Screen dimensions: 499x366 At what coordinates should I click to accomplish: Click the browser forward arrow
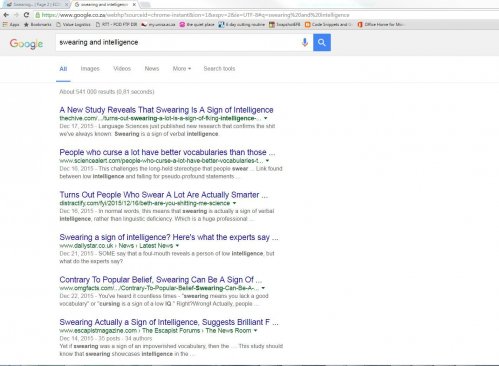[x=16, y=15]
